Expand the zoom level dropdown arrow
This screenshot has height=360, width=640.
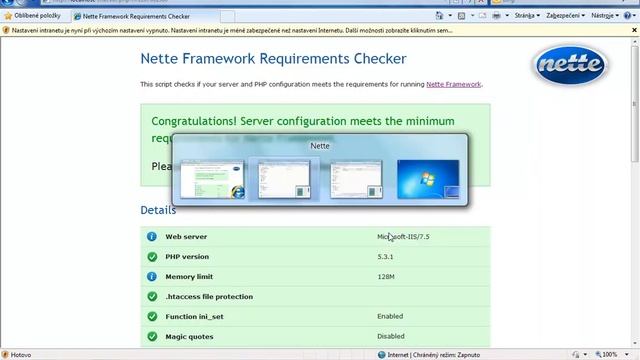pos(627,355)
